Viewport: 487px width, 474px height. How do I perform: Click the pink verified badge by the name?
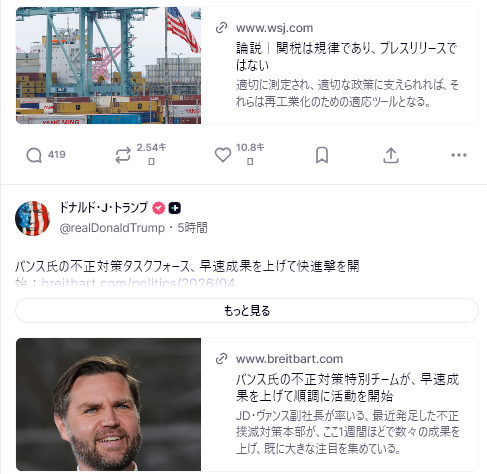pyautogui.click(x=159, y=208)
